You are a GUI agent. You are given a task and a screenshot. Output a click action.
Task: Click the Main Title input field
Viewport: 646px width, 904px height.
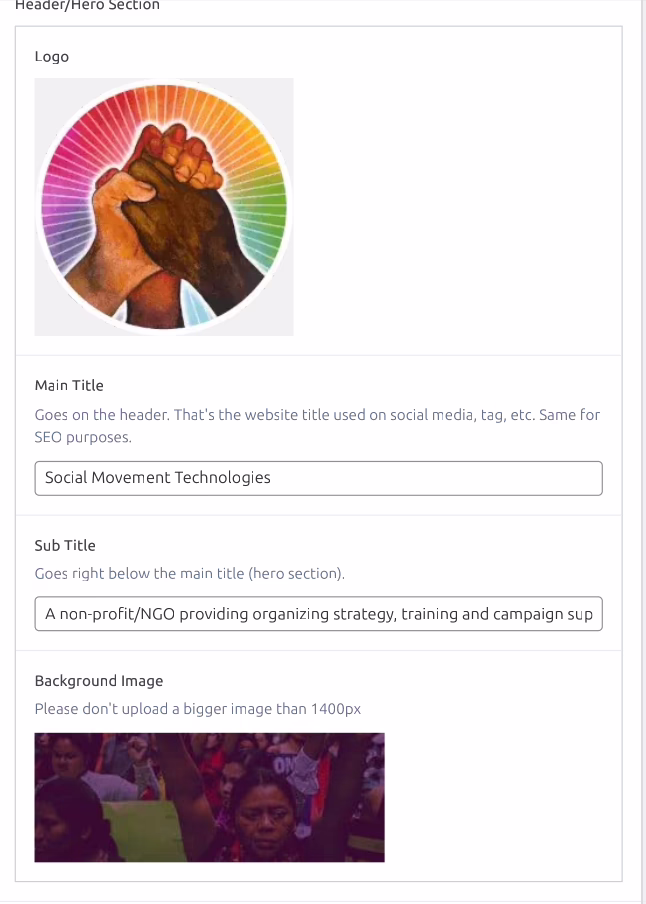[318, 478]
